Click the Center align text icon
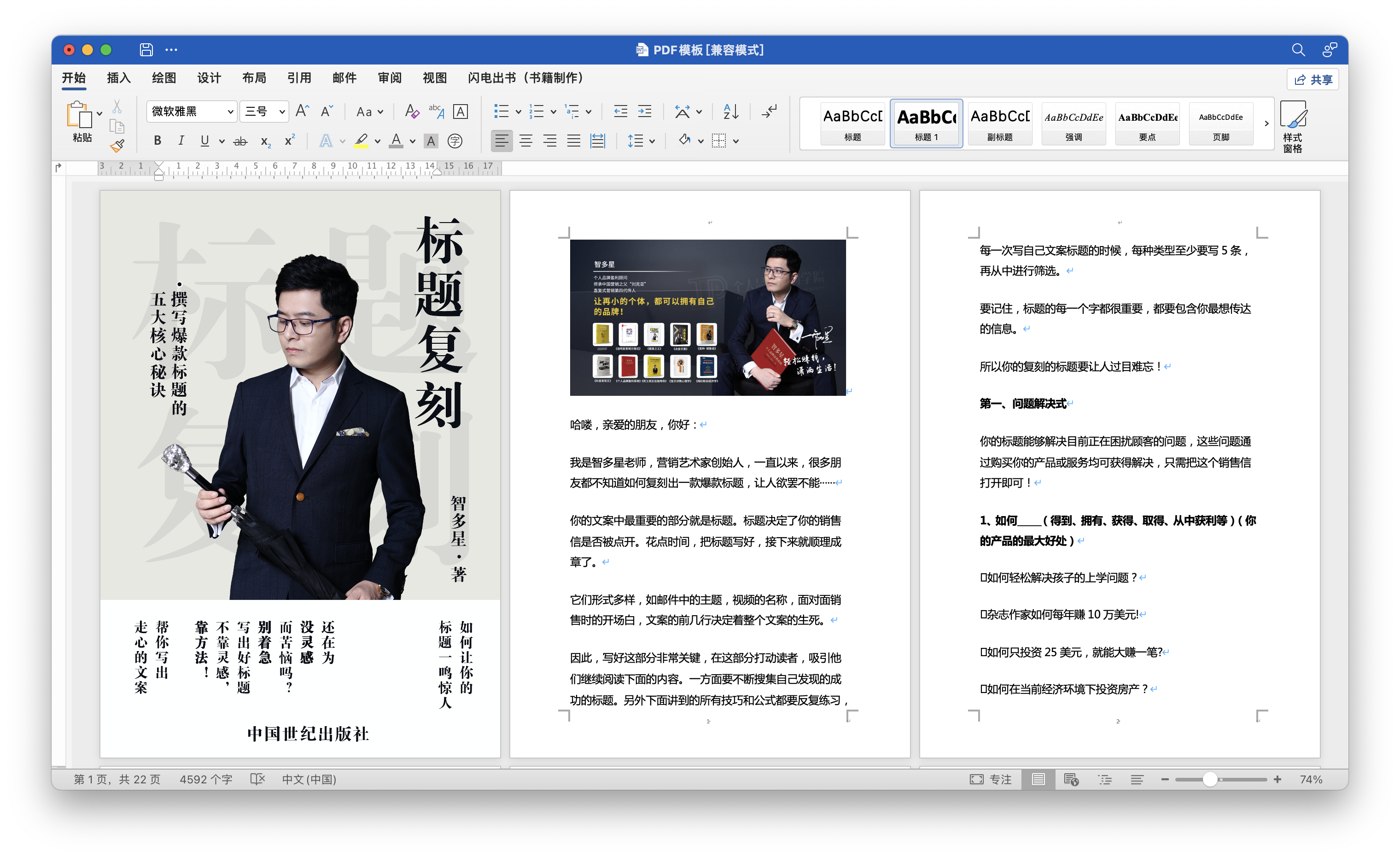 [525, 141]
